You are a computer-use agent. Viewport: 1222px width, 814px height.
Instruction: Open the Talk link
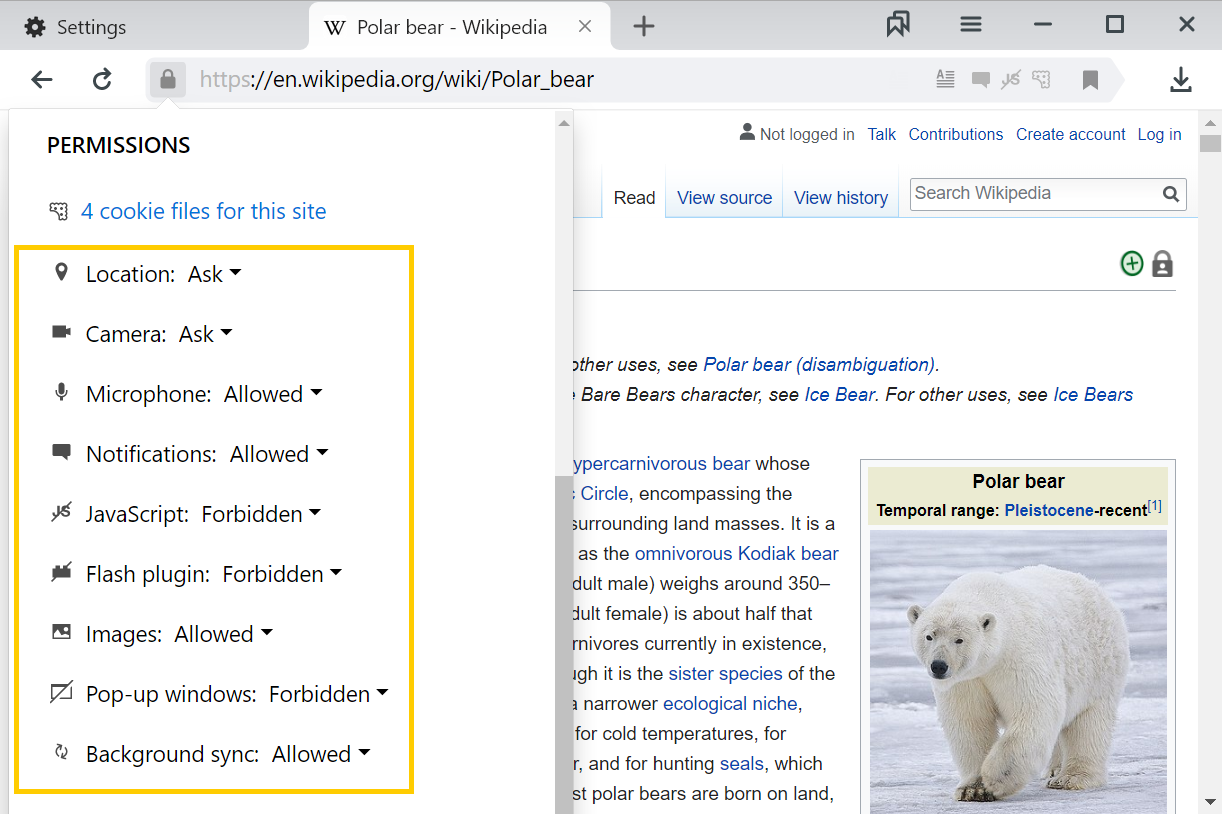click(x=882, y=134)
